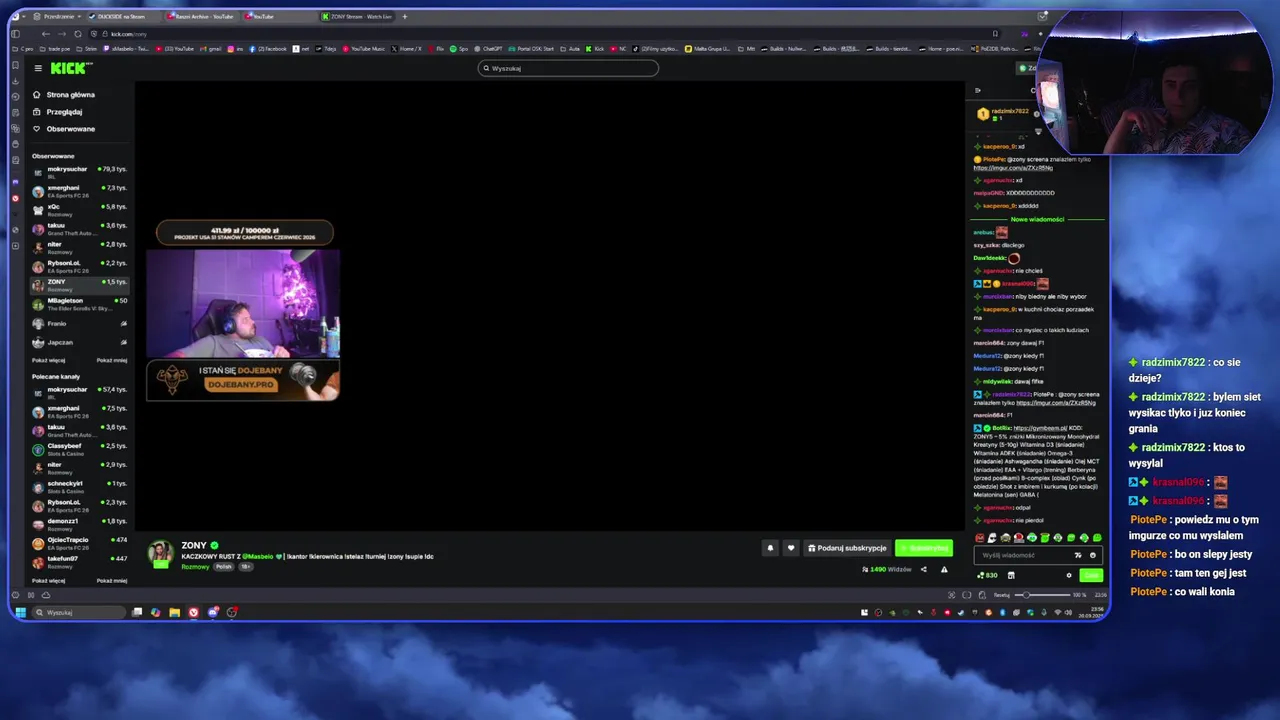The image size is (1280, 720).
Task: Open recommended channel OjciecTrapcio
Action: pyautogui.click(x=80, y=543)
